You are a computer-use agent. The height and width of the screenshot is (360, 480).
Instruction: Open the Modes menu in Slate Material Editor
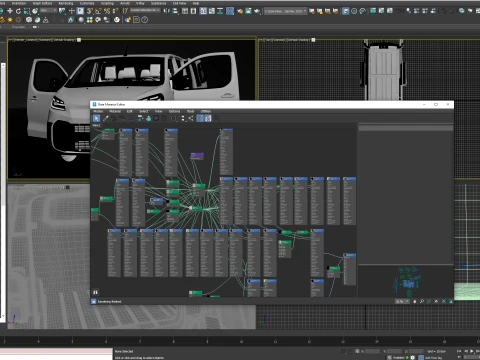tap(98, 111)
